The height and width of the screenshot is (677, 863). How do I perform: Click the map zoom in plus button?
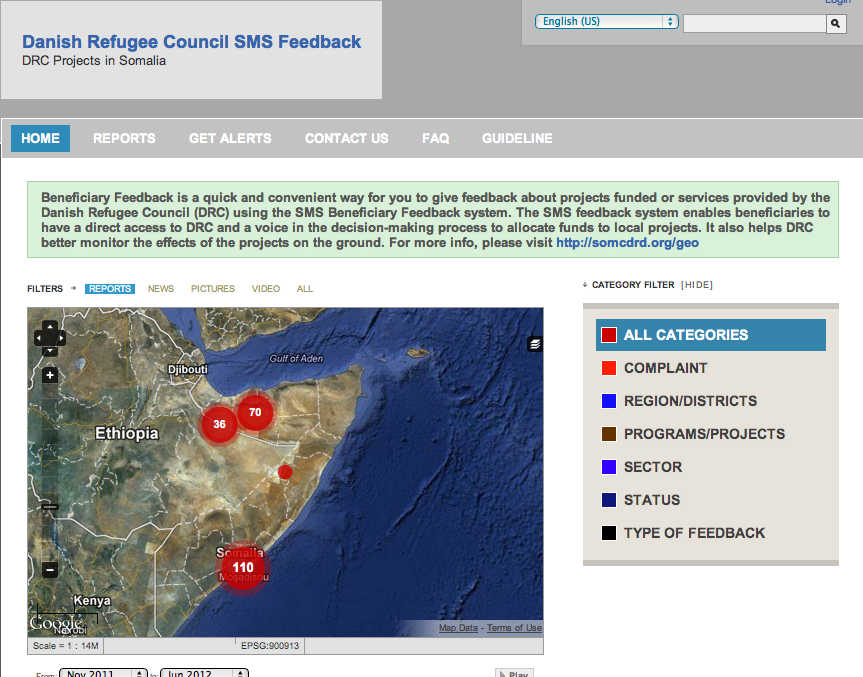[x=50, y=376]
